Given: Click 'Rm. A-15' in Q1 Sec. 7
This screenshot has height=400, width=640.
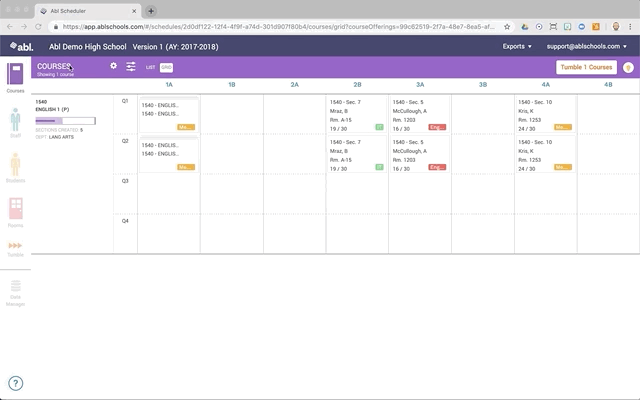Looking at the screenshot, I should (340, 120).
